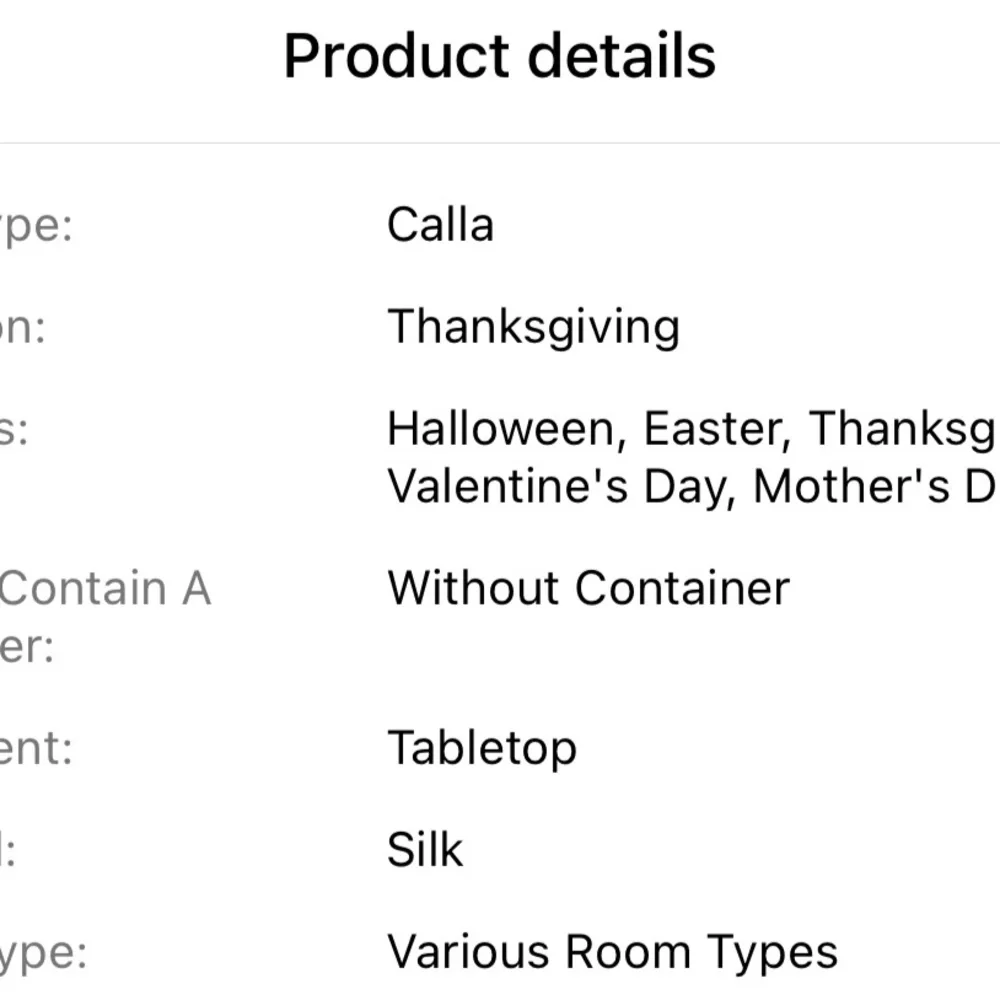Select the Tabletop value
1000x1000 pixels.
tap(482, 748)
